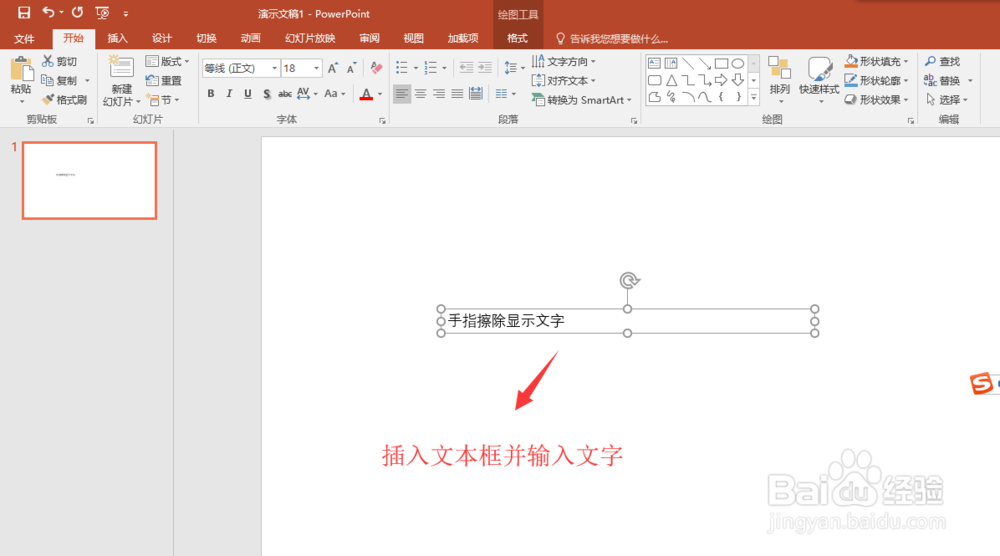Click the Tell Me search box
The image size is (1000, 556).
tap(612, 39)
